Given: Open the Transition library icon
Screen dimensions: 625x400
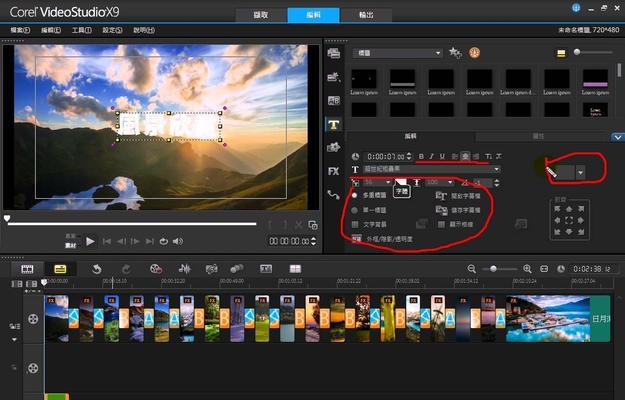Looking at the screenshot, I should (334, 100).
